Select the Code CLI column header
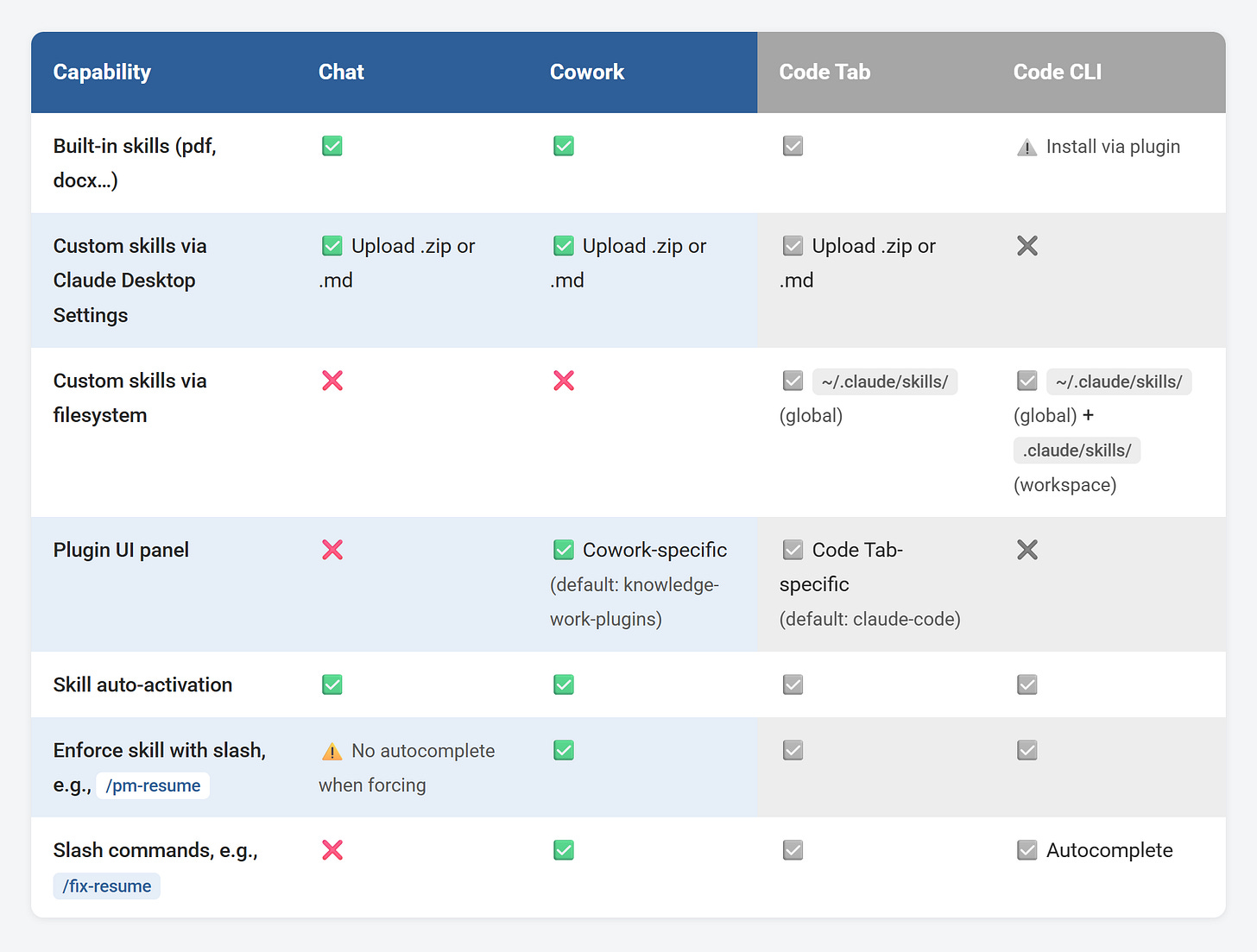 [x=1058, y=73]
